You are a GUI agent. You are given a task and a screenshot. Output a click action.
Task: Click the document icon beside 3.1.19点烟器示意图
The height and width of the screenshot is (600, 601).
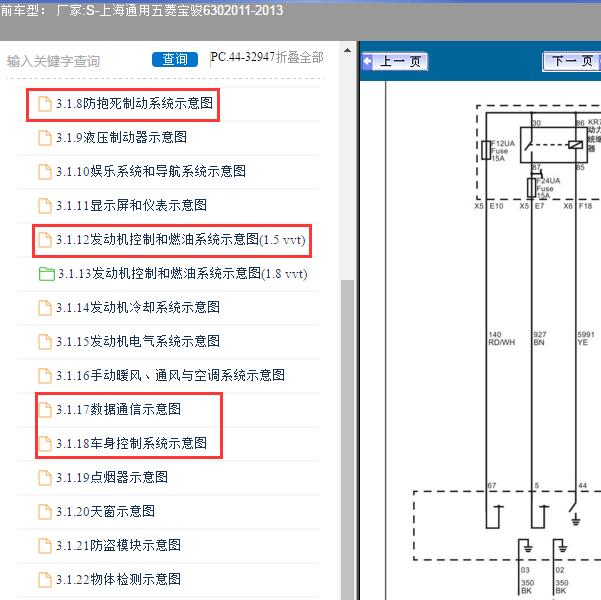coord(45,478)
